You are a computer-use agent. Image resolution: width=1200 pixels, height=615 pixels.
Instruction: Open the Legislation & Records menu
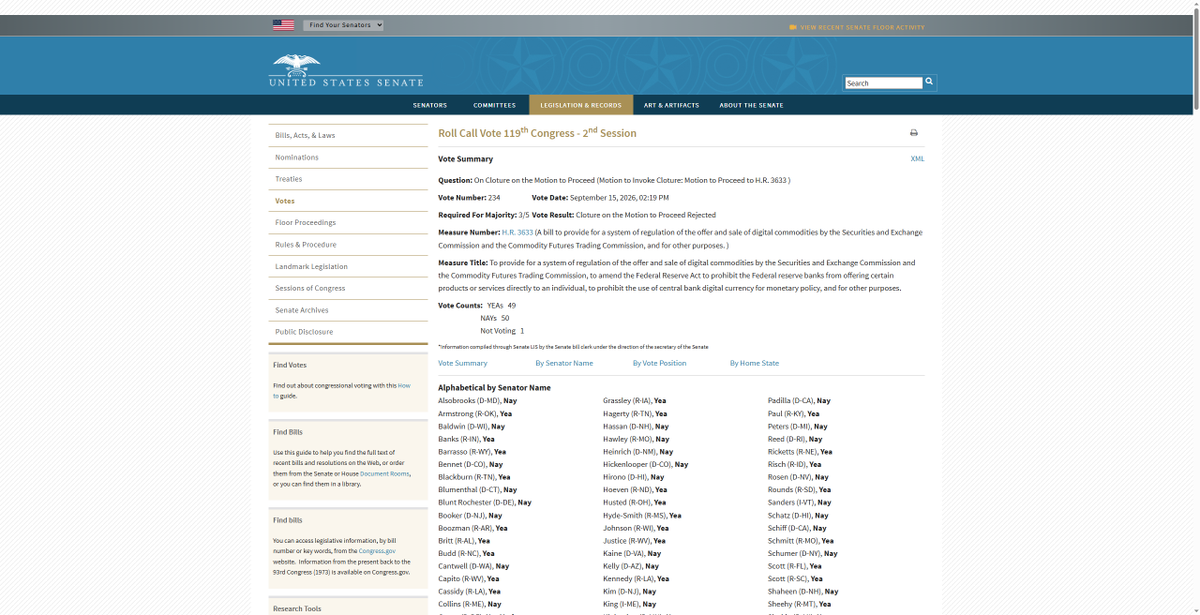click(x=581, y=105)
